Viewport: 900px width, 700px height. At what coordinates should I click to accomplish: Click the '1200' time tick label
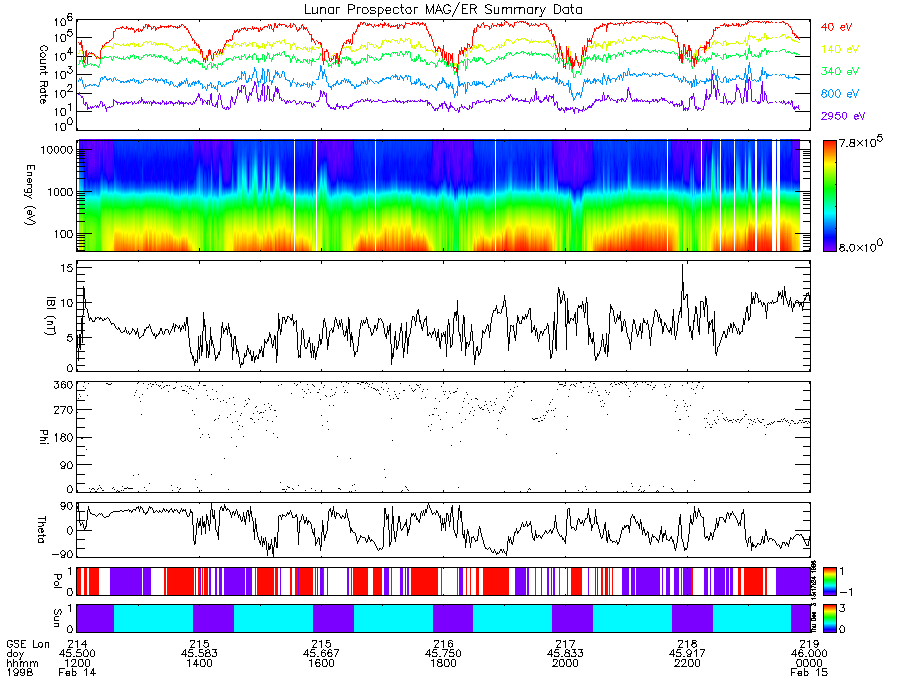(x=77, y=663)
